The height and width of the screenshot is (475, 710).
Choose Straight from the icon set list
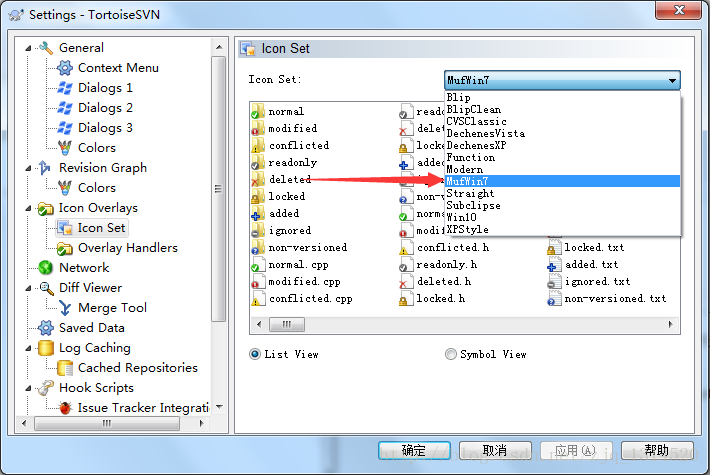click(562, 193)
